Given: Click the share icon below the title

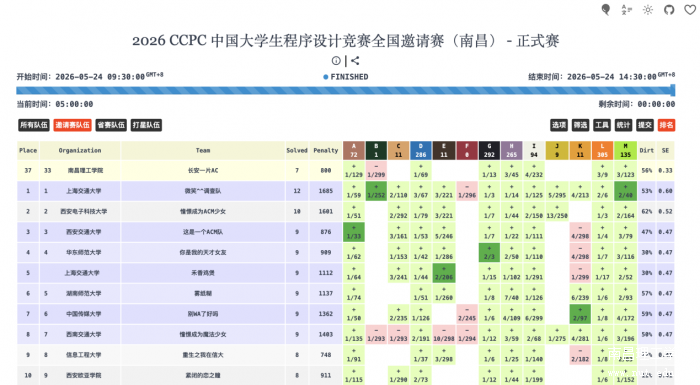Looking at the screenshot, I should click(355, 61).
